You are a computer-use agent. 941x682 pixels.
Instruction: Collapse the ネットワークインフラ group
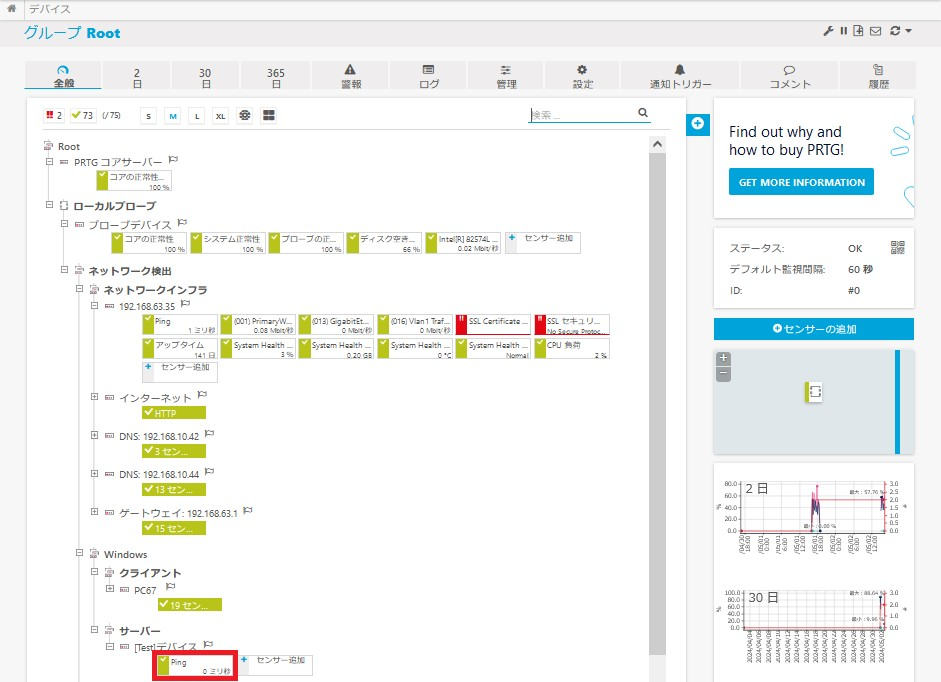click(79, 289)
